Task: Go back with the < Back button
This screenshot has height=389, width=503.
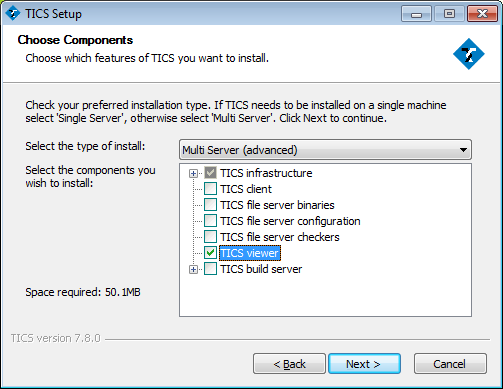Action: (x=289, y=364)
